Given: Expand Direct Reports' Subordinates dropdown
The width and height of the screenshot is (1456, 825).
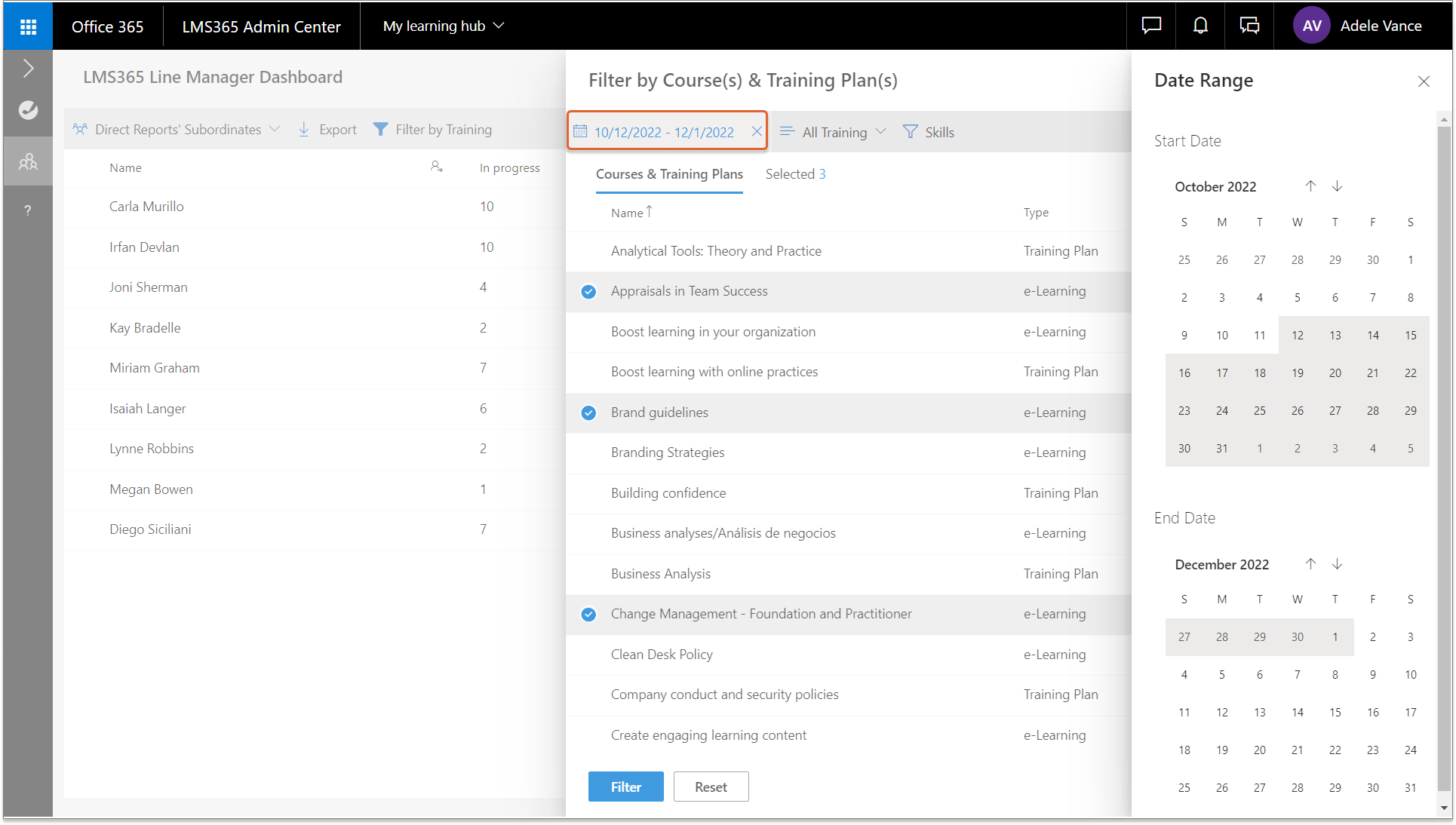Looking at the screenshot, I should [177, 130].
